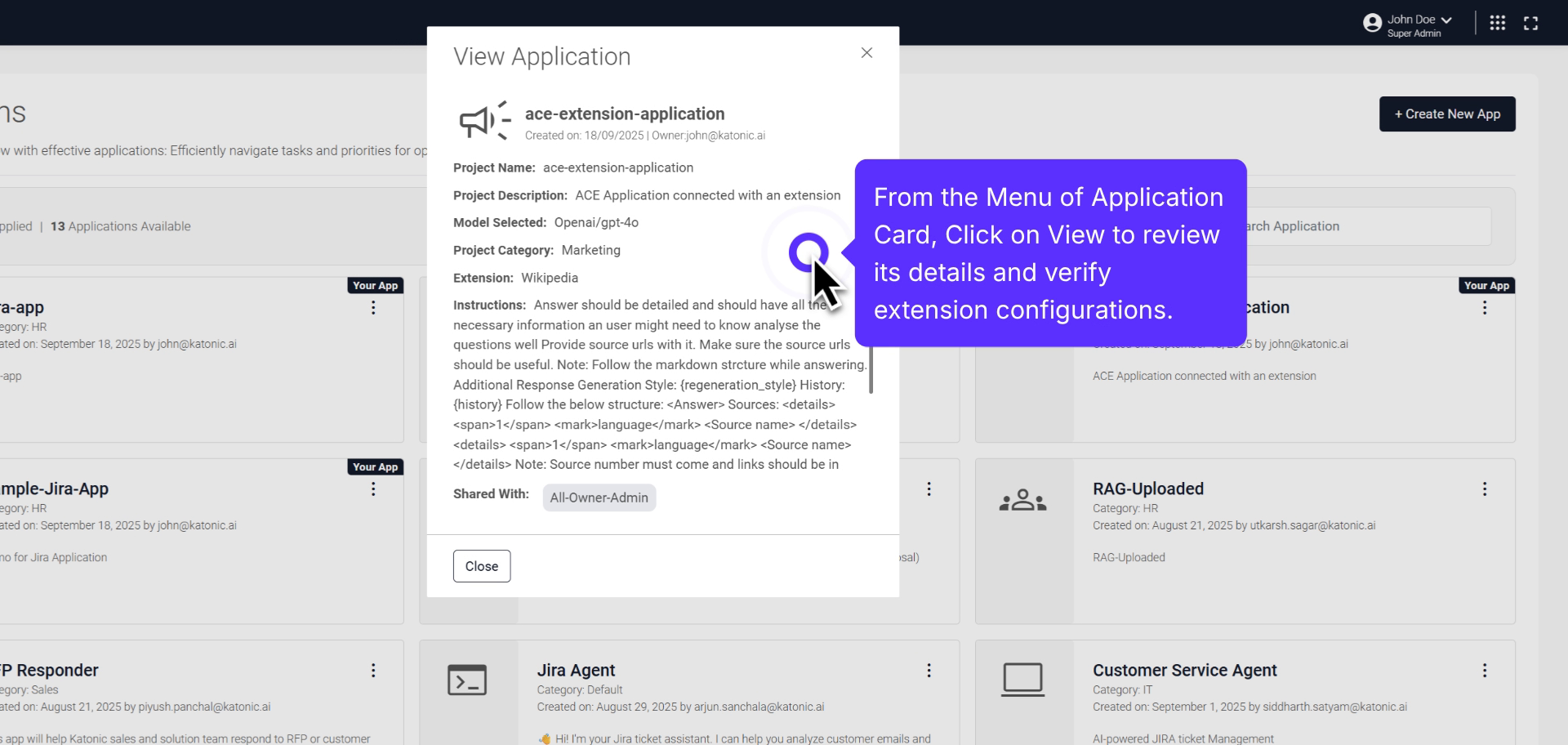Open the ra-app card menu
1568x745 pixels.
tap(373, 308)
